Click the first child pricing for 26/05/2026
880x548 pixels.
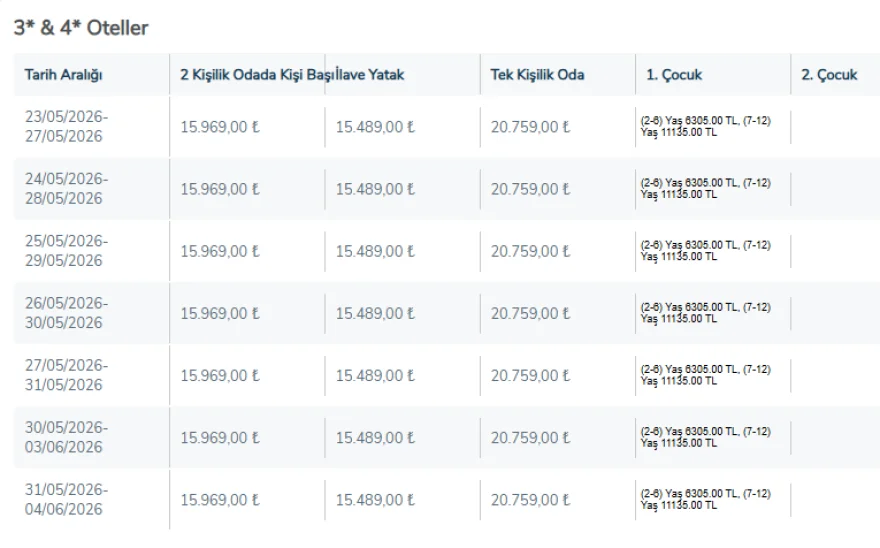[x=705, y=313]
